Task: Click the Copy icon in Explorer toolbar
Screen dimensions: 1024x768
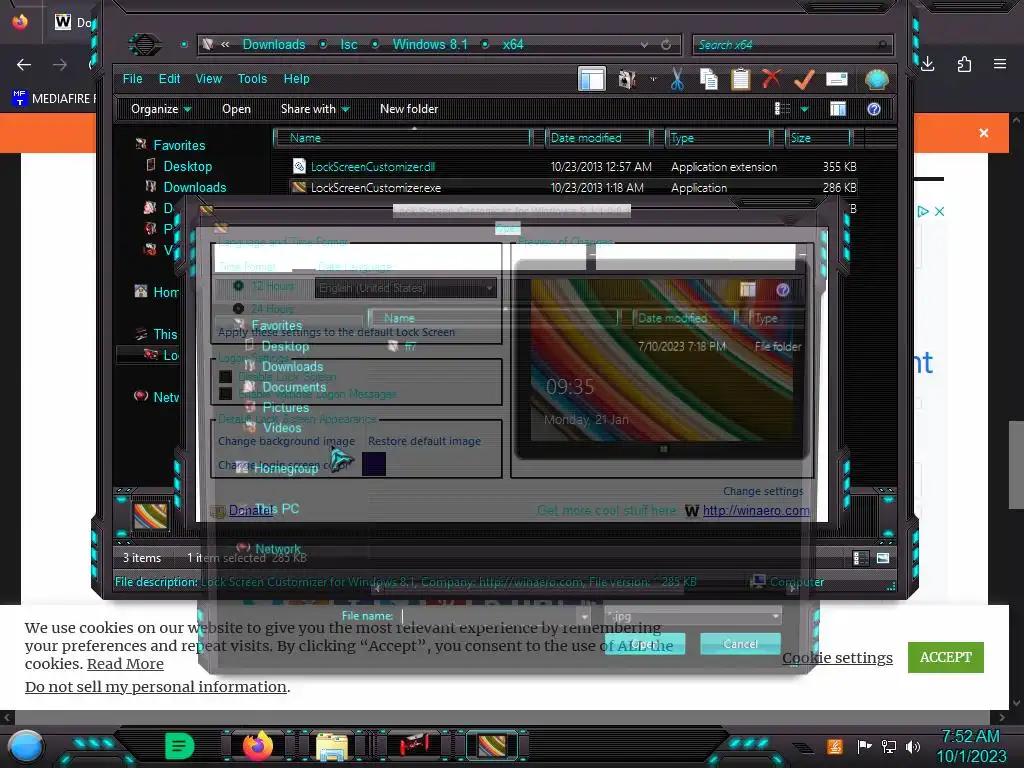Action: point(709,80)
